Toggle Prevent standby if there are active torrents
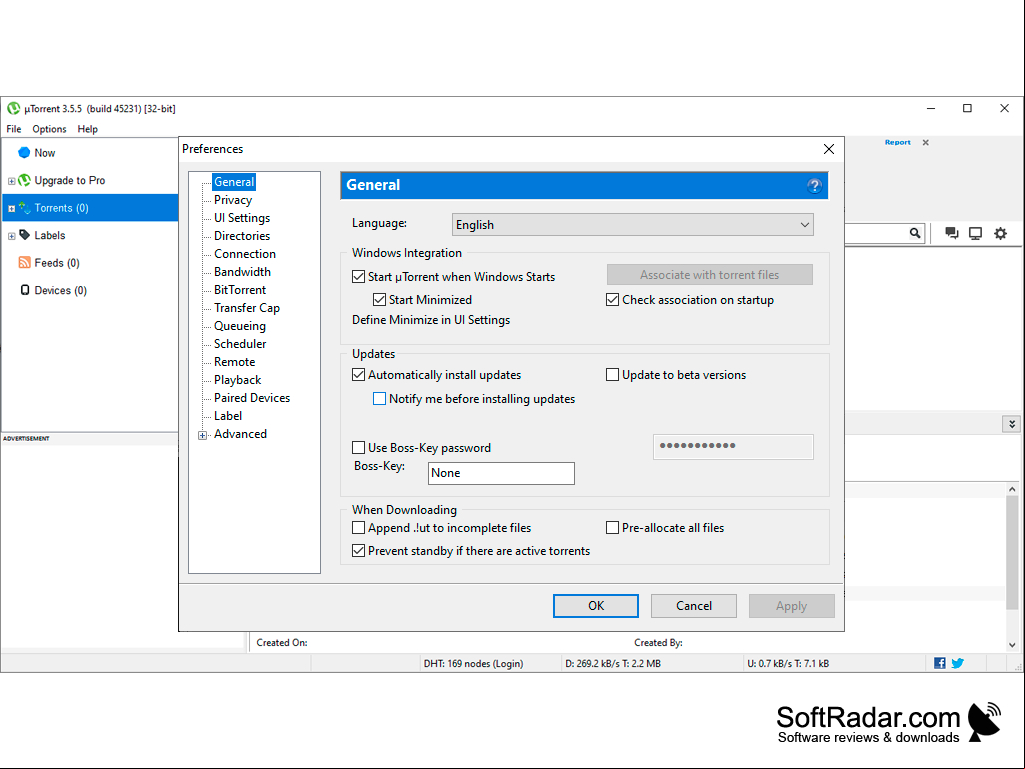This screenshot has height=769, width=1025. pos(358,551)
